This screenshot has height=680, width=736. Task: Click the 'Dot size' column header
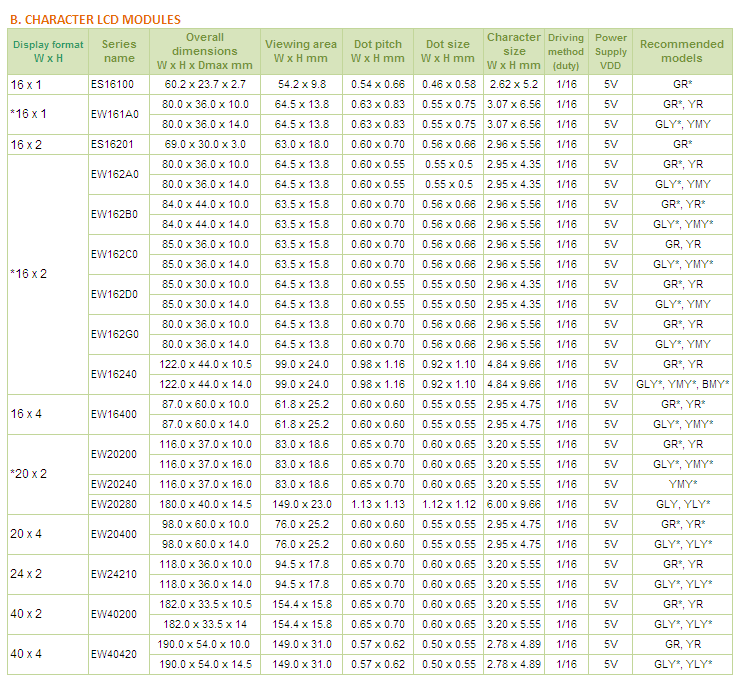coord(448,52)
